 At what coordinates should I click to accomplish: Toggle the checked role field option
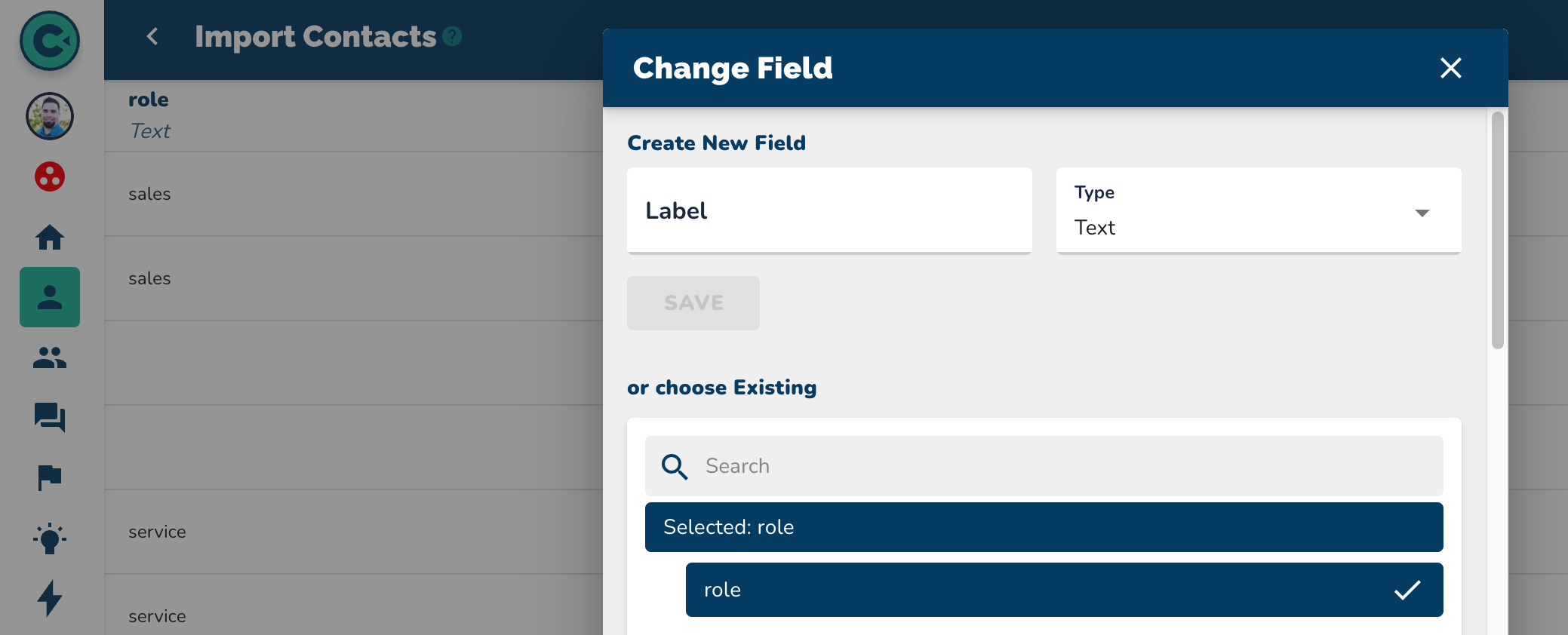1064,590
